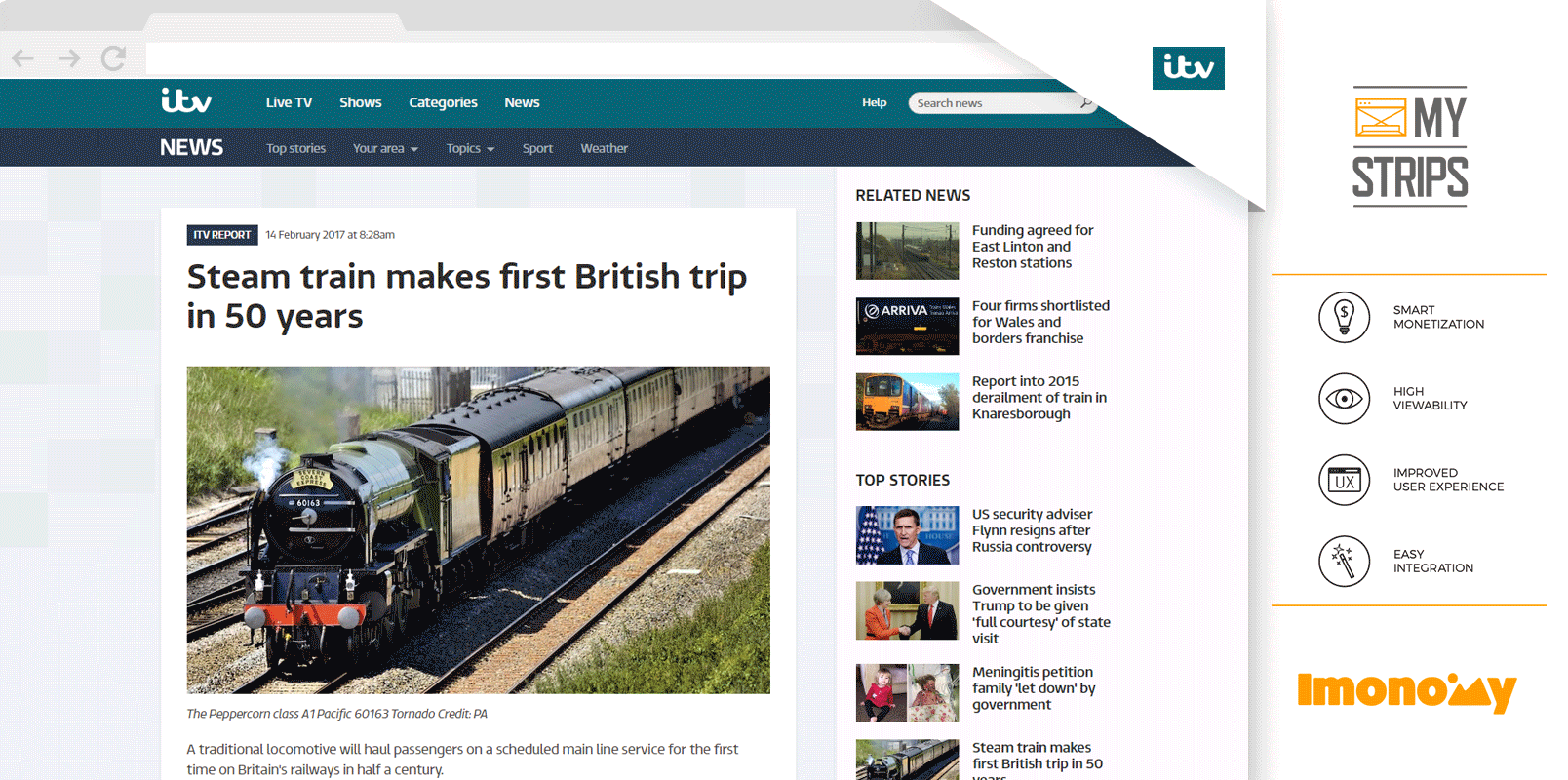Open Funding agreed for East Linton story
Screen dimensions: 1568x780
pyautogui.click(x=1033, y=247)
